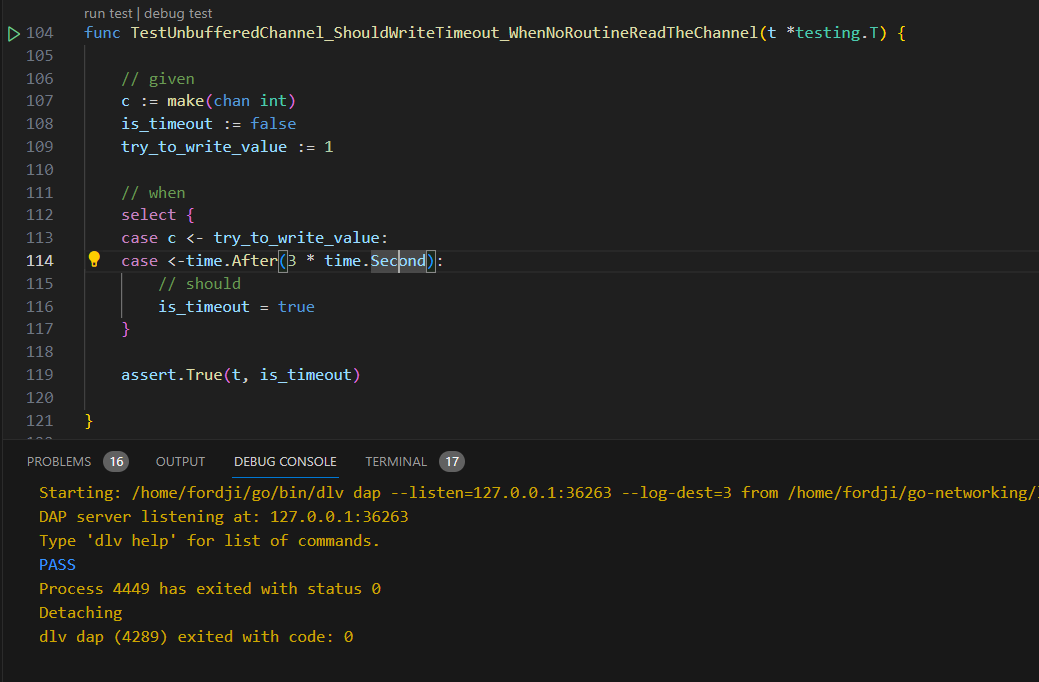Click the "DAP server listening at" console line
The width and height of the screenshot is (1039, 682).
point(223,517)
